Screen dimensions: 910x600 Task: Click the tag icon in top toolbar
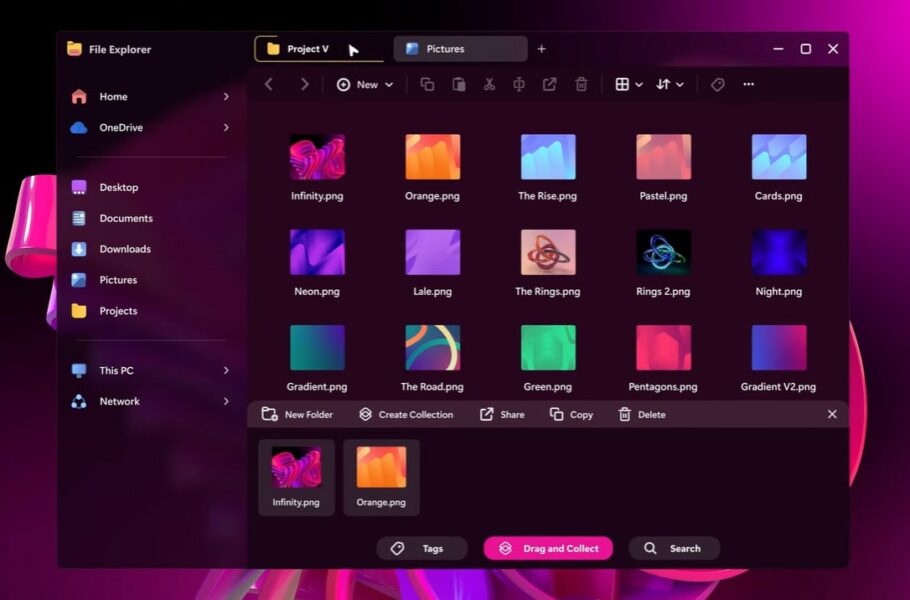click(x=717, y=85)
